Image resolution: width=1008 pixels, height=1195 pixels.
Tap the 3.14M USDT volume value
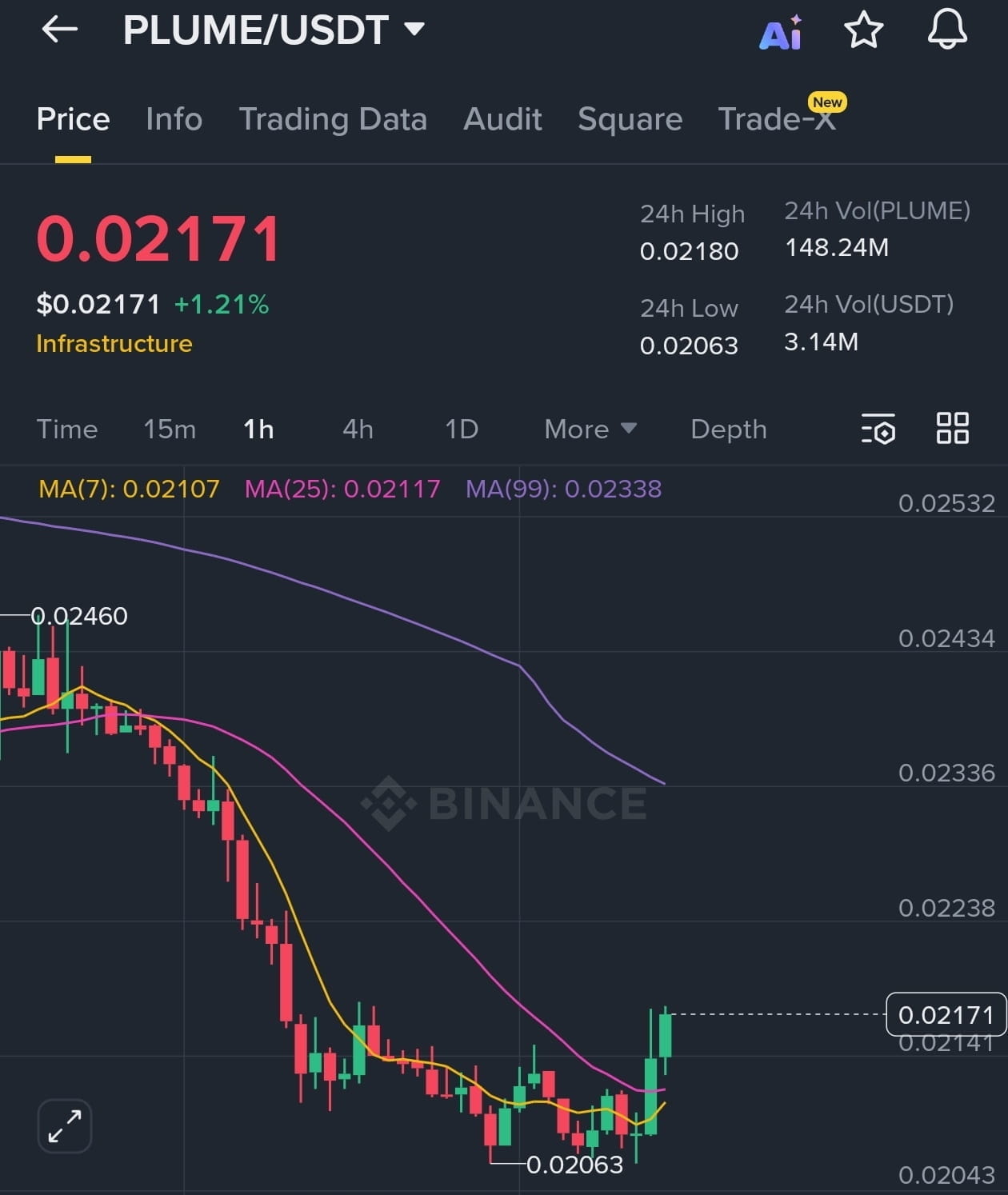(822, 342)
